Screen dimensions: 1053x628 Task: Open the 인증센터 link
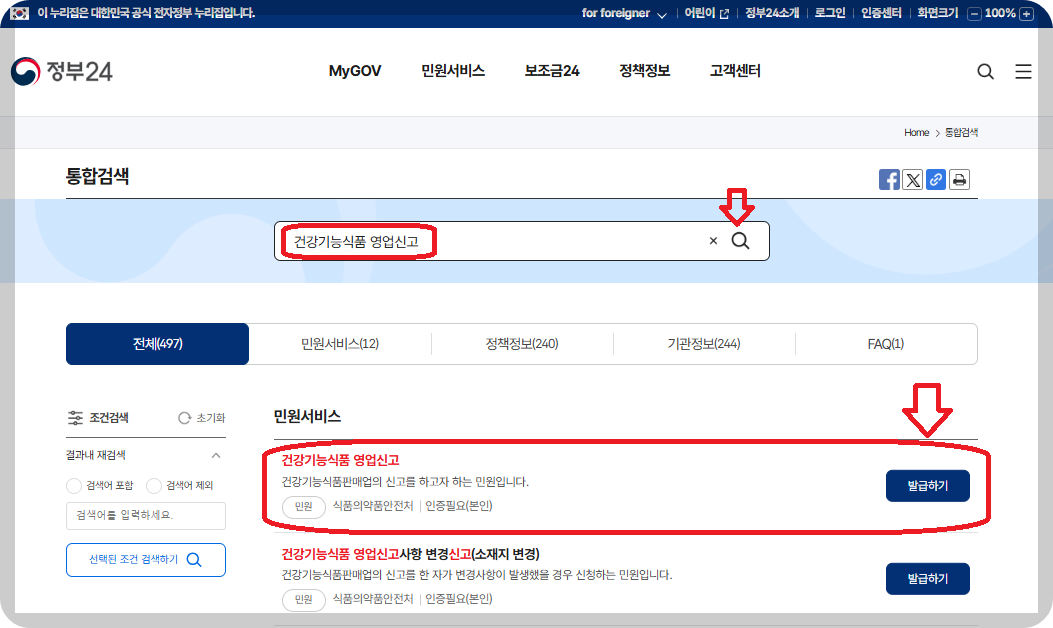click(x=881, y=13)
